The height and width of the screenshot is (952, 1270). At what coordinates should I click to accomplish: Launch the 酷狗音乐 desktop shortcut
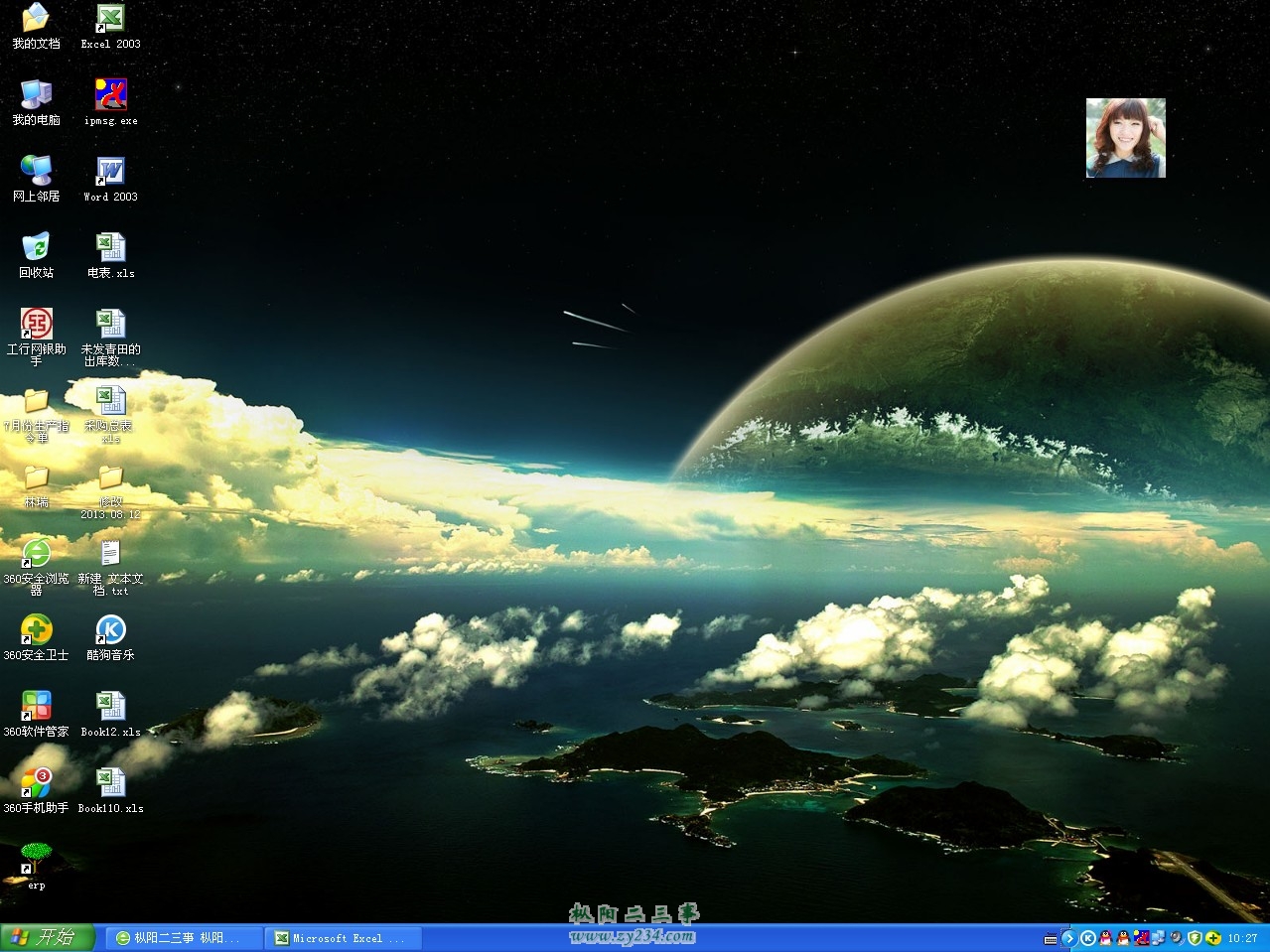[x=110, y=637]
